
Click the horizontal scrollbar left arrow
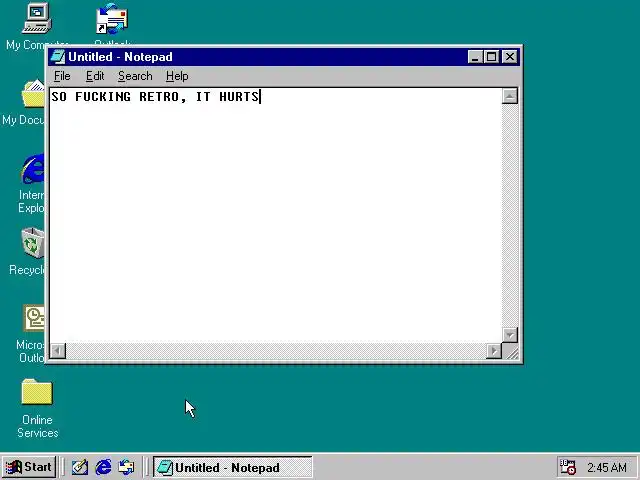[58, 351]
